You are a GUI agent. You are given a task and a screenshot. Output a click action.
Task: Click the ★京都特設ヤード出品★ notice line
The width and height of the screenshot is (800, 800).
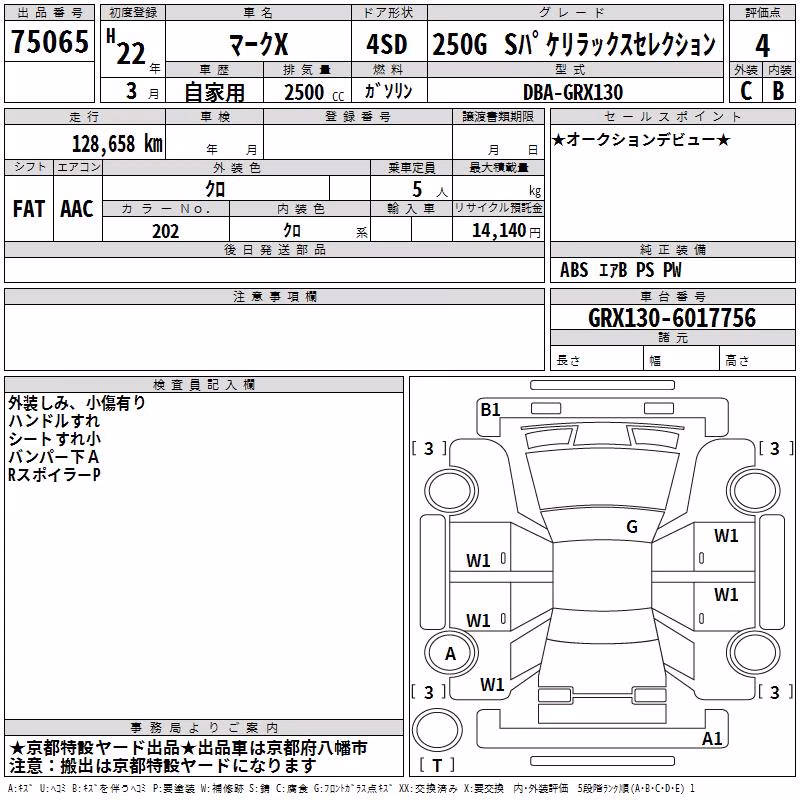click(x=188, y=748)
